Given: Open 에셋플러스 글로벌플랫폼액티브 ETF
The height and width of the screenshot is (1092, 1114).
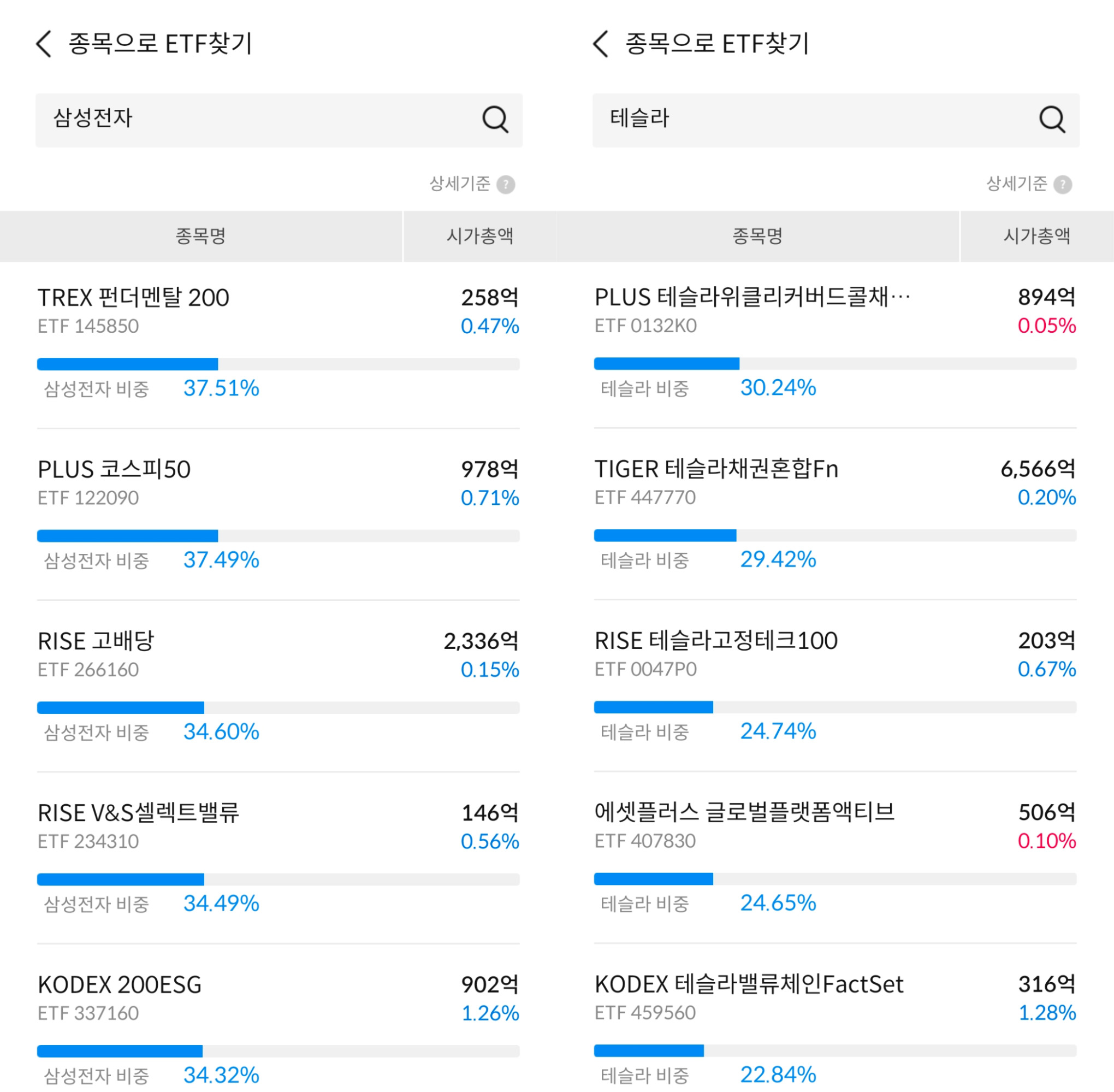Looking at the screenshot, I should [744, 812].
